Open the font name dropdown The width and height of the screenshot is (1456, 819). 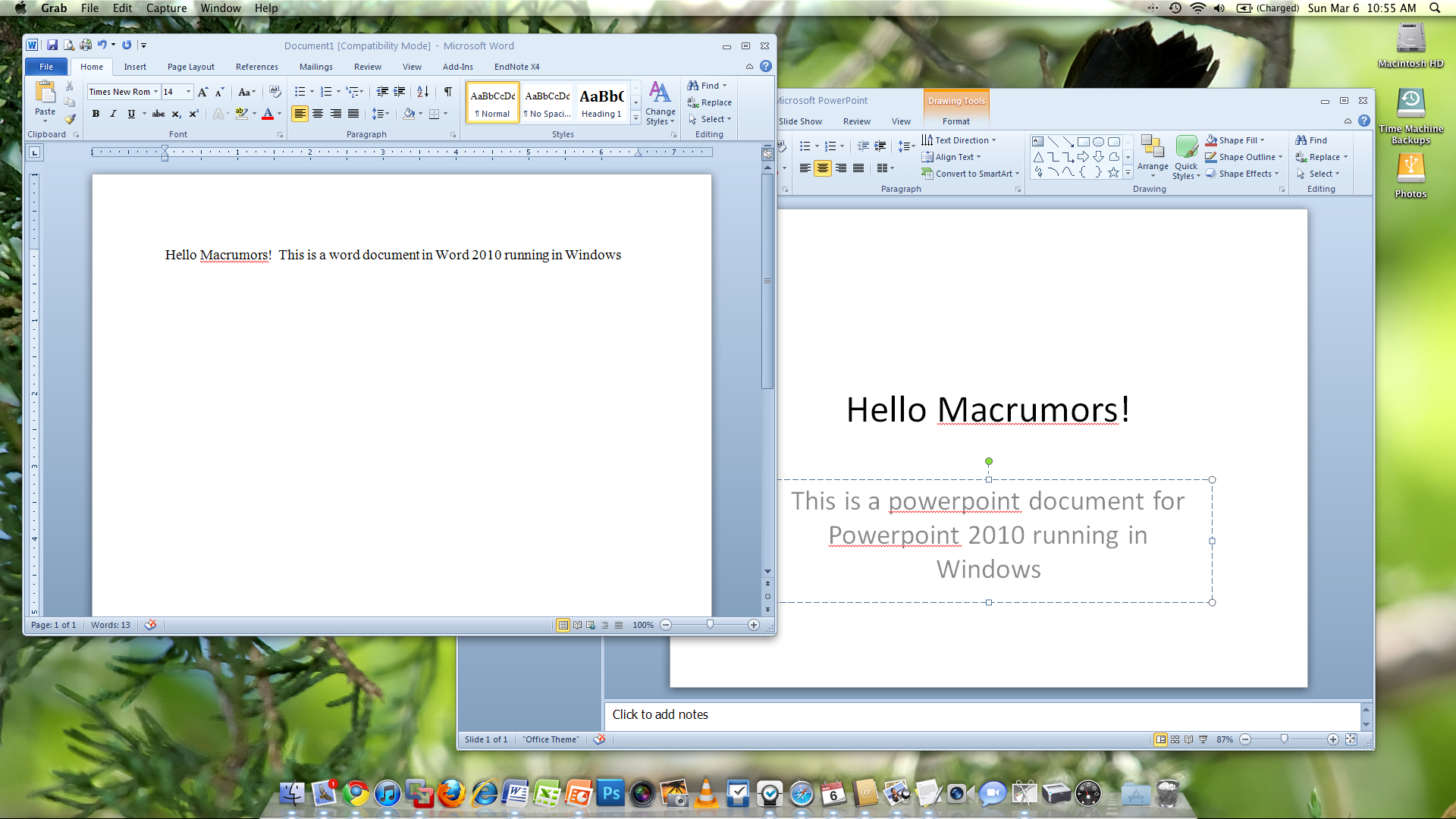coord(155,92)
